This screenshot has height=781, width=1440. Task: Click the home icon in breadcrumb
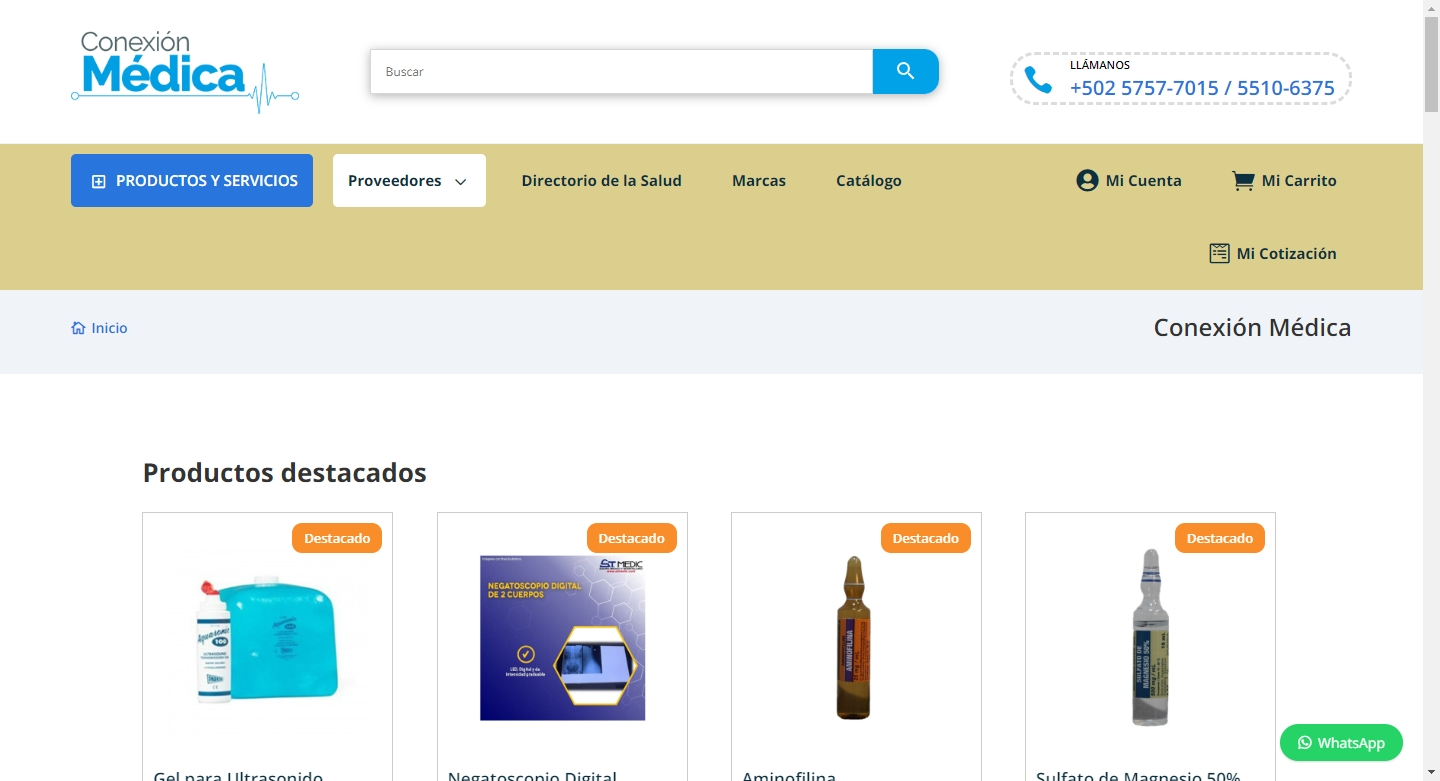(x=78, y=328)
